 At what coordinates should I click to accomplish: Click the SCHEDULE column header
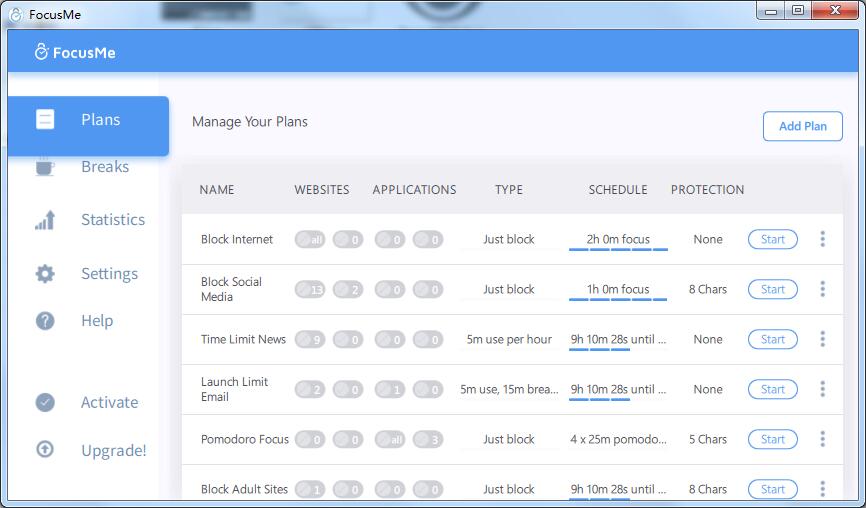pos(617,190)
